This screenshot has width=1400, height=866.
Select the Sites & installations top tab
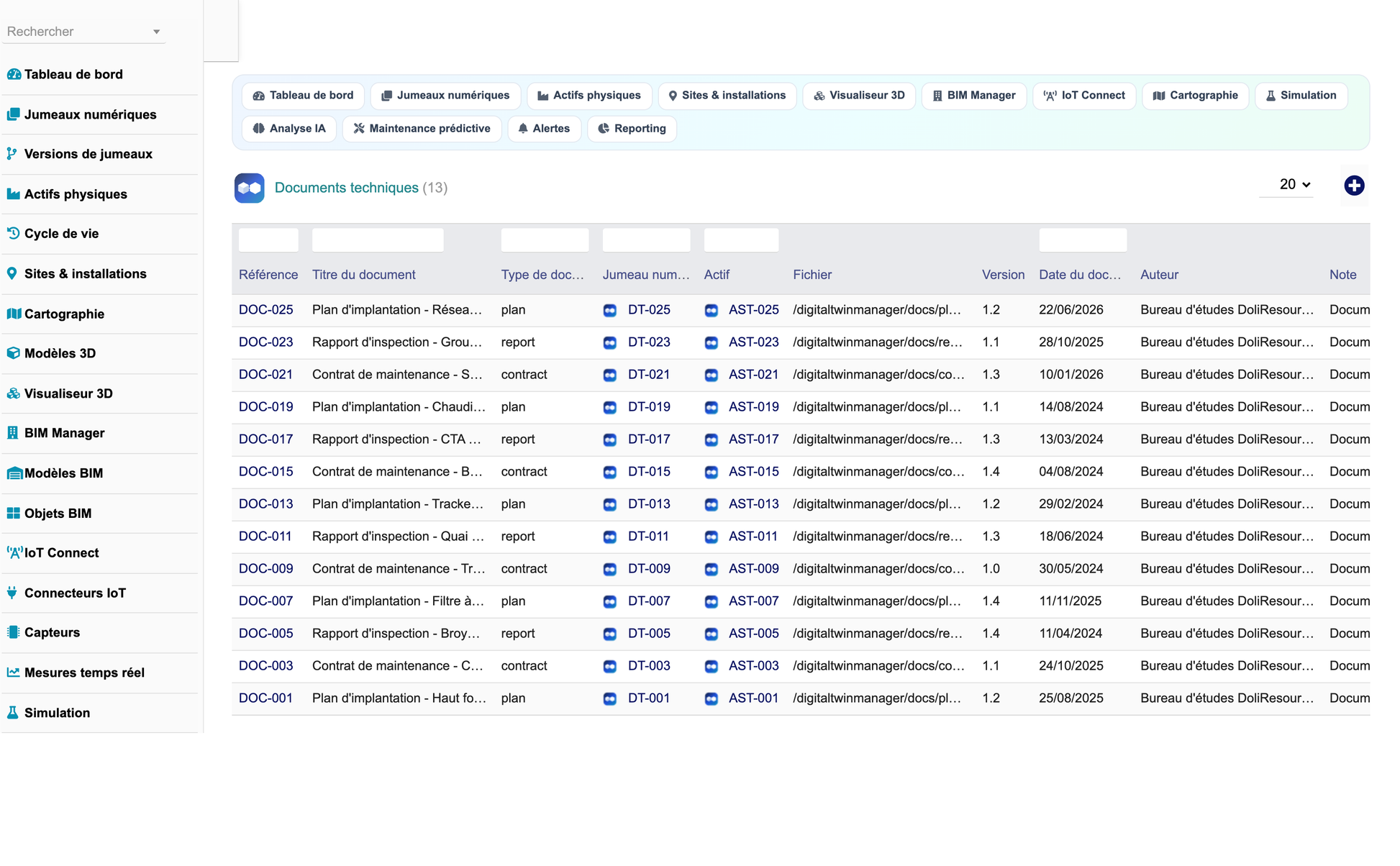tap(727, 96)
